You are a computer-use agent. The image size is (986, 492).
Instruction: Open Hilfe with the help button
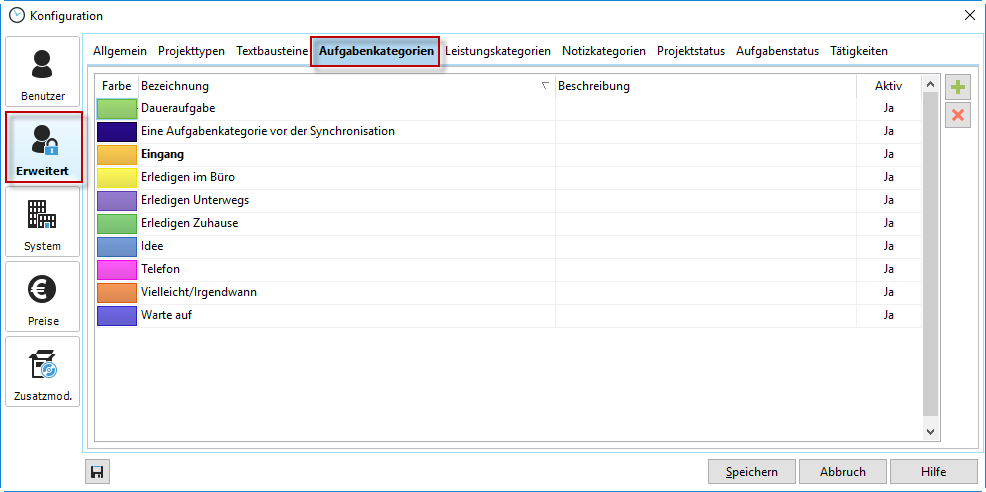pos(933,472)
